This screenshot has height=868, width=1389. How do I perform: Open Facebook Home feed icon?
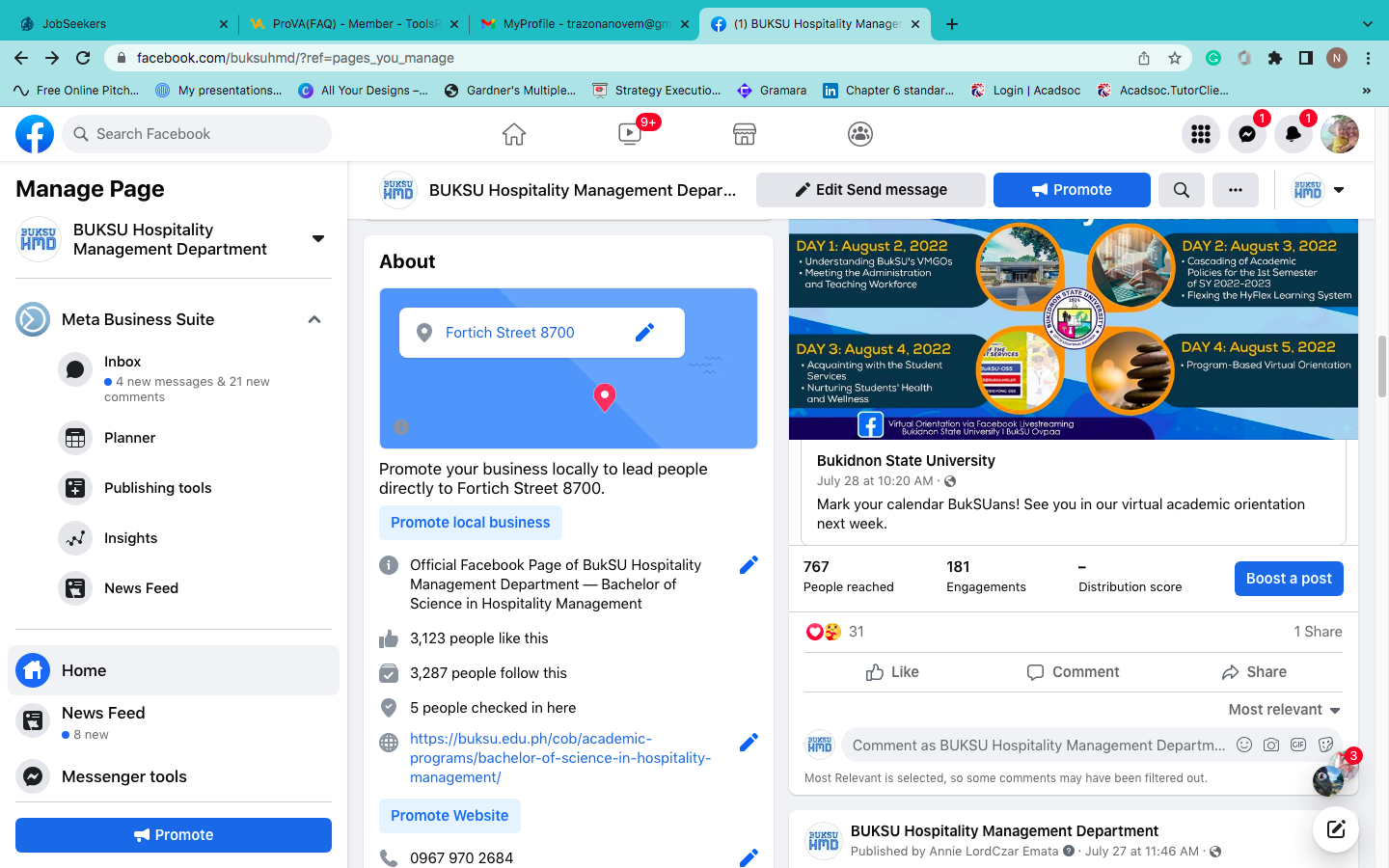pyautogui.click(x=514, y=134)
